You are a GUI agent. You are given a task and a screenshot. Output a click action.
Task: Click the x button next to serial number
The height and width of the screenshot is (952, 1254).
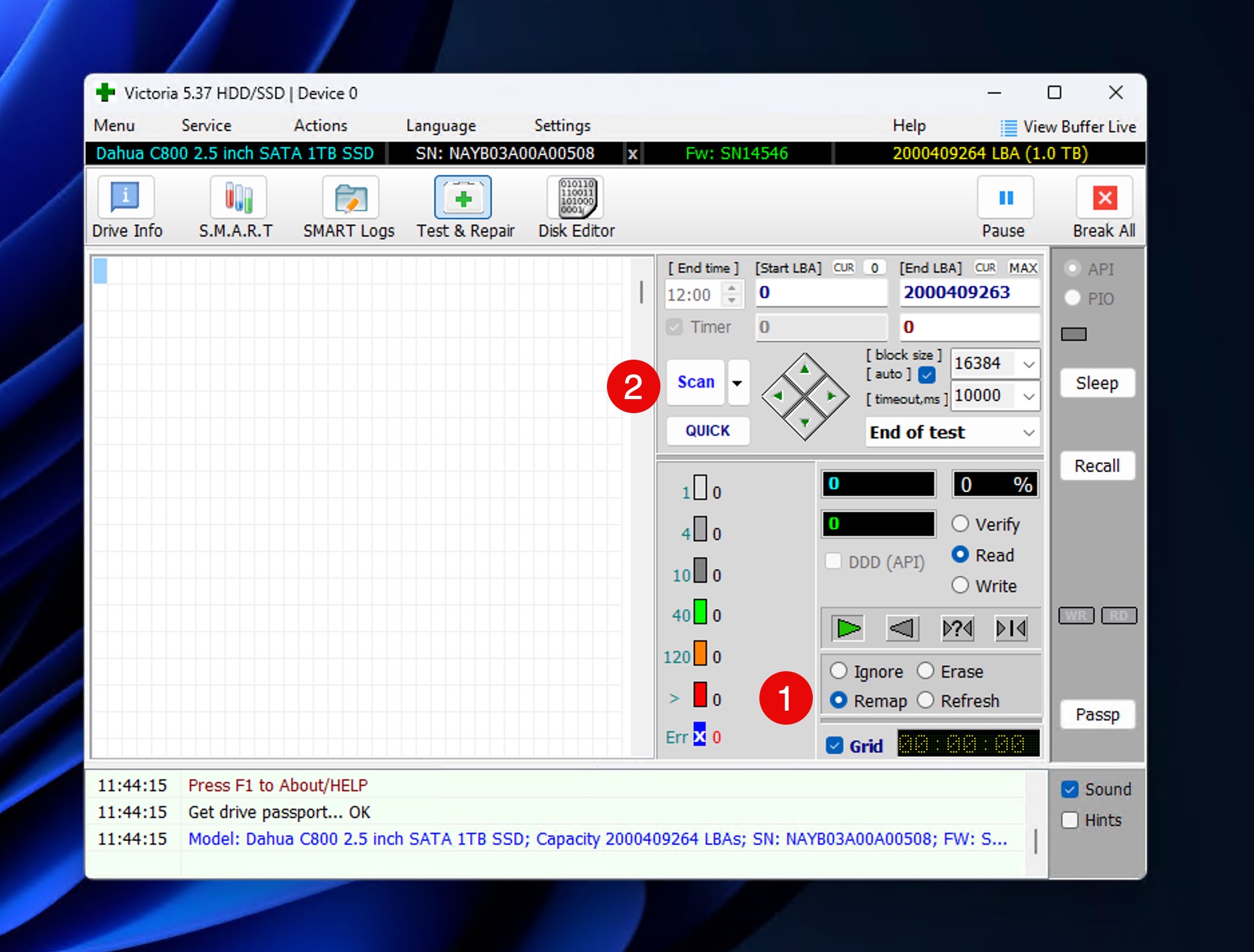(x=632, y=154)
